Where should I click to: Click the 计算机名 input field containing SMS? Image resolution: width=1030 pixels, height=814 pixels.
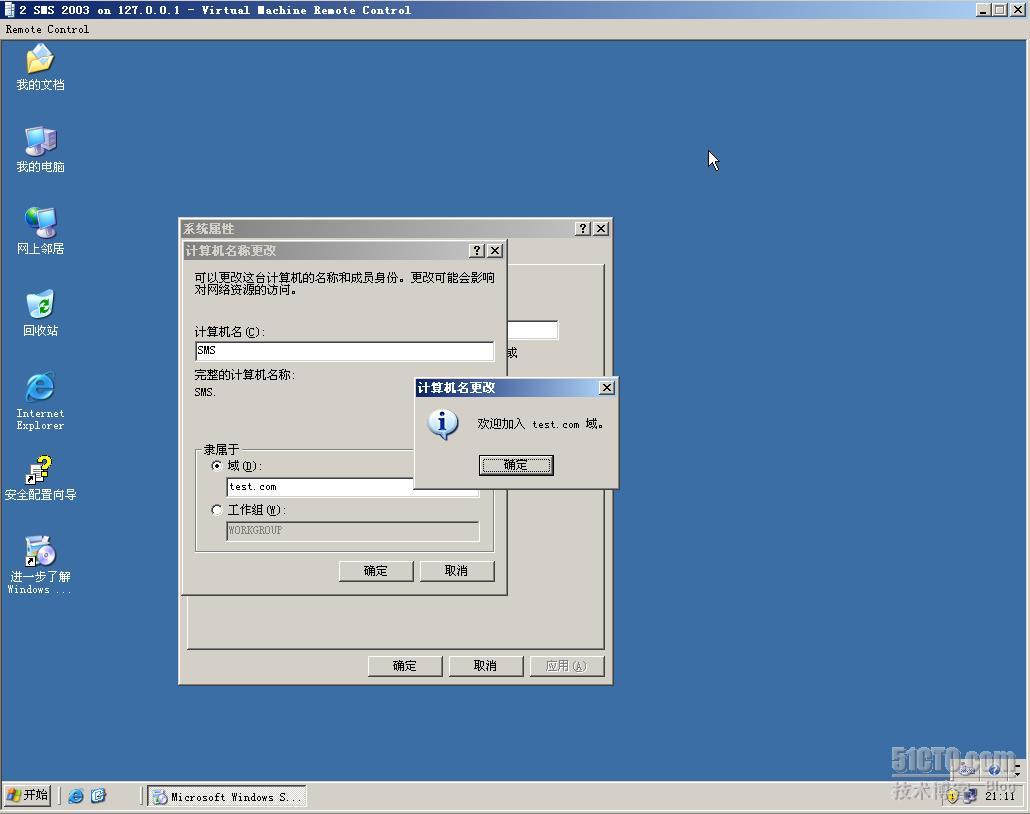pos(344,351)
